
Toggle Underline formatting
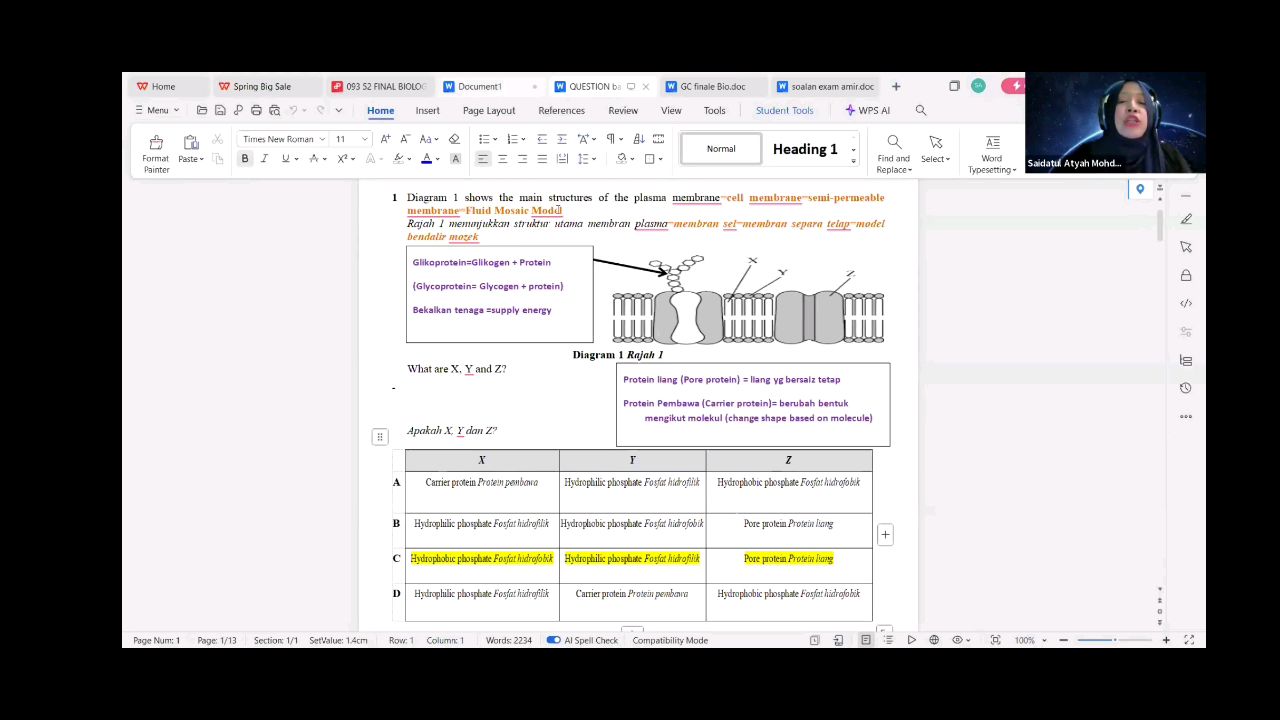[x=286, y=159]
